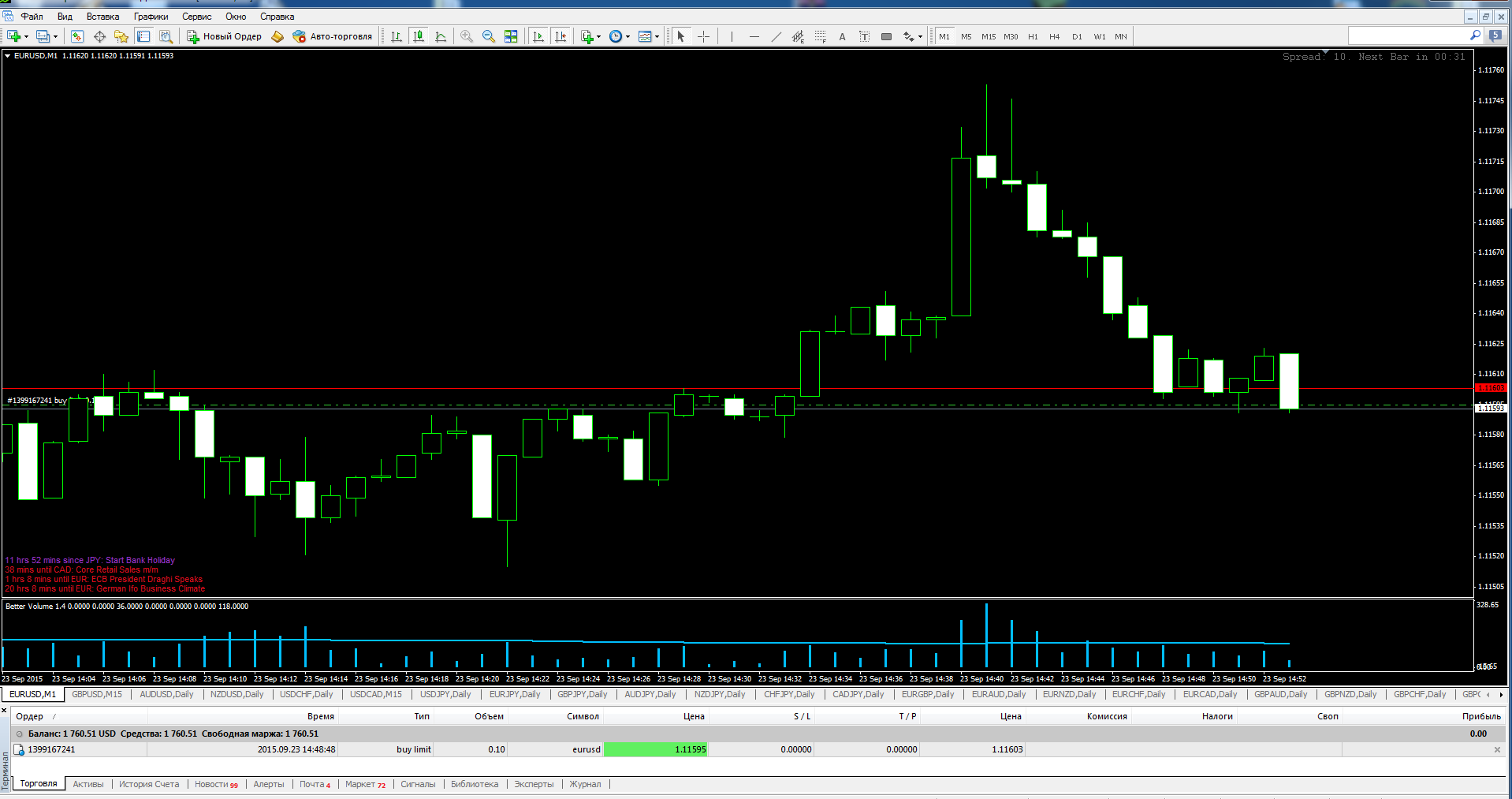The height and width of the screenshot is (799, 1512).
Task: Select the text label 'T' tool
Action: pyautogui.click(x=864, y=36)
